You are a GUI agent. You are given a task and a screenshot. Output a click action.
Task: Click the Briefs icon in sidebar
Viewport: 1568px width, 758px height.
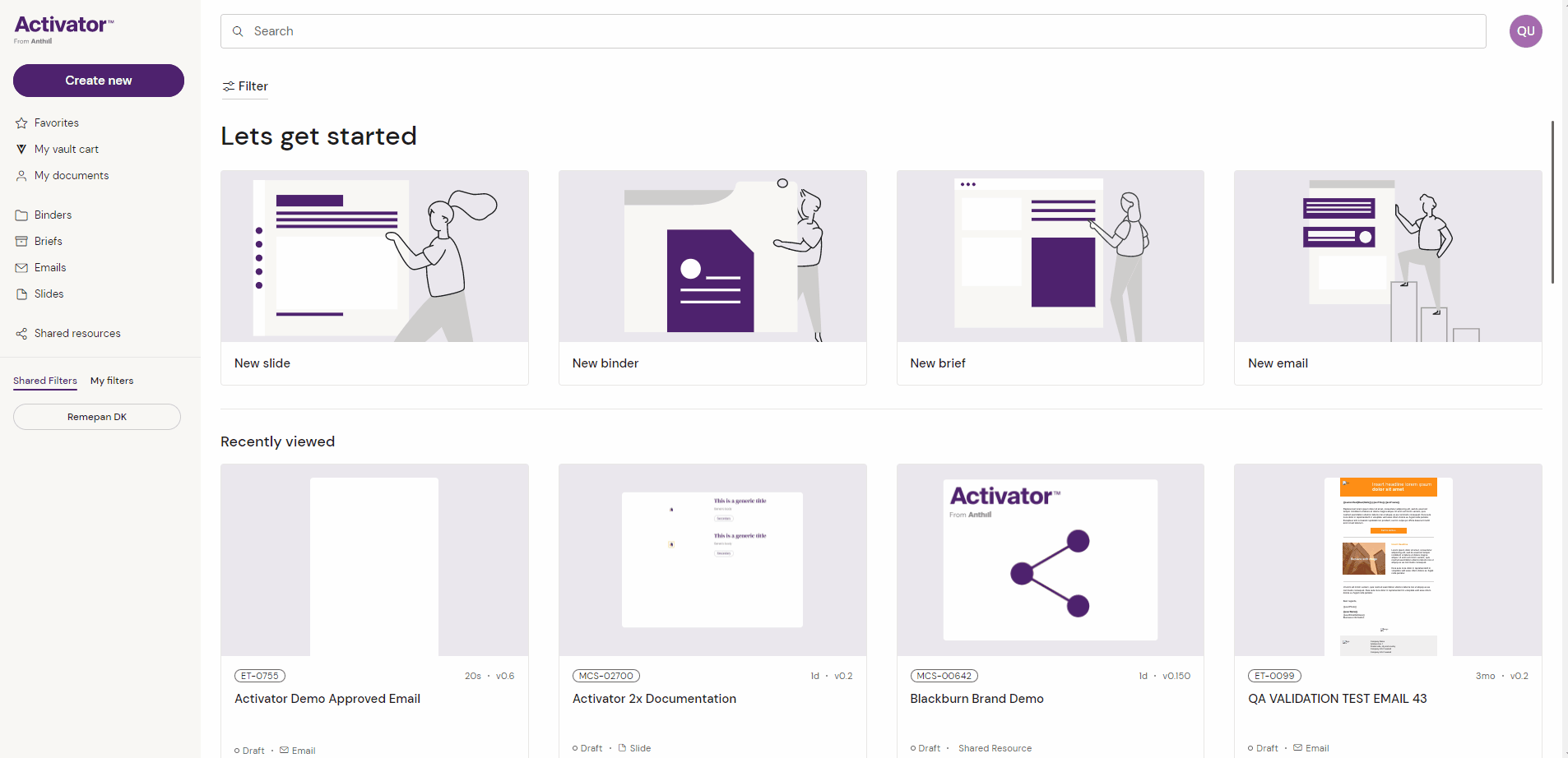point(21,242)
